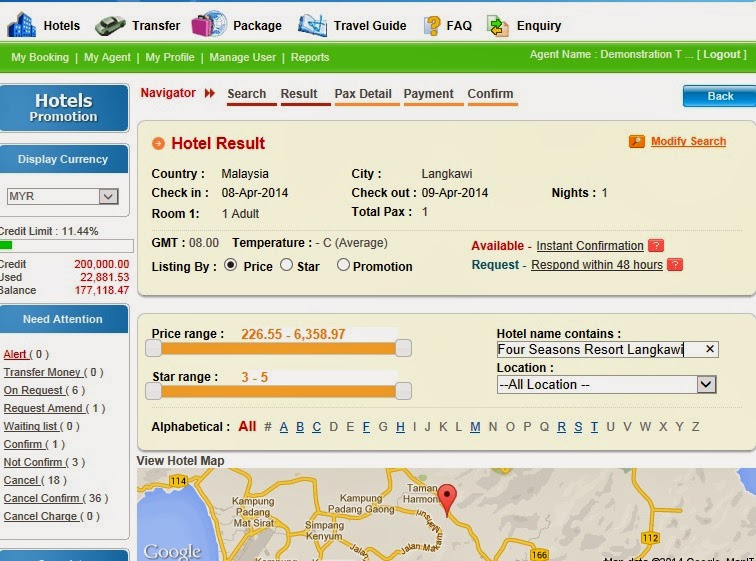Filter hotels by letter R
Screen dimensions: 756x561
(561, 427)
